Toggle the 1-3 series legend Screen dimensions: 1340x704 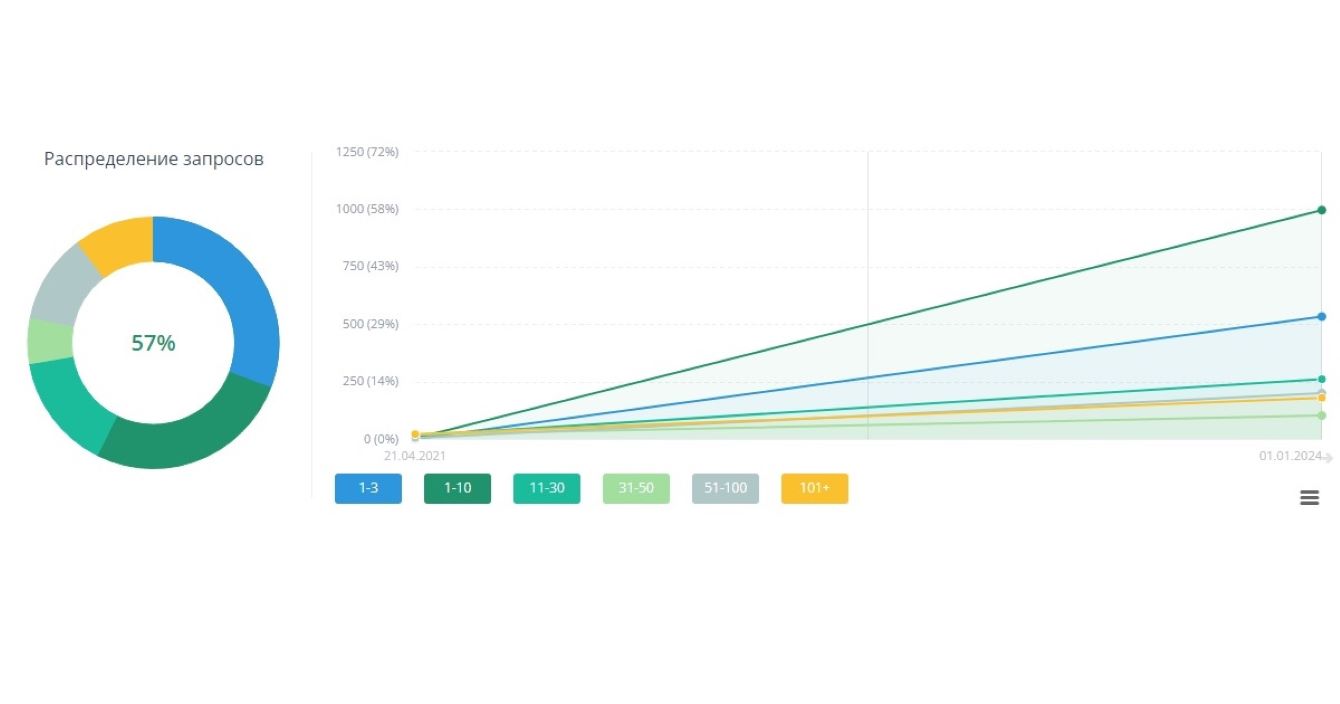(x=368, y=489)
